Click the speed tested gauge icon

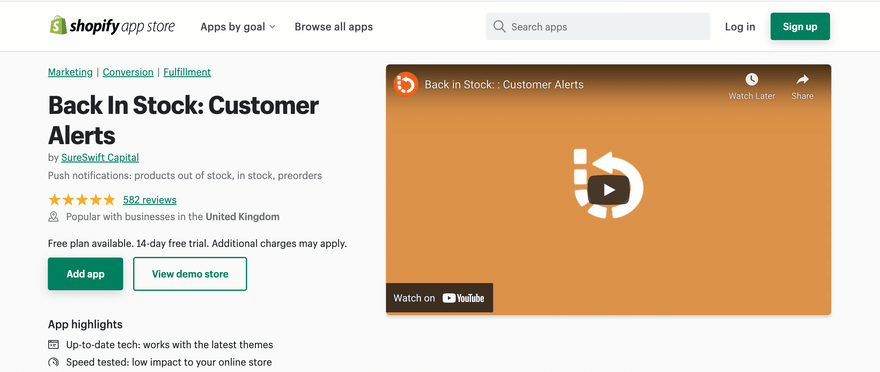(53, 362)
